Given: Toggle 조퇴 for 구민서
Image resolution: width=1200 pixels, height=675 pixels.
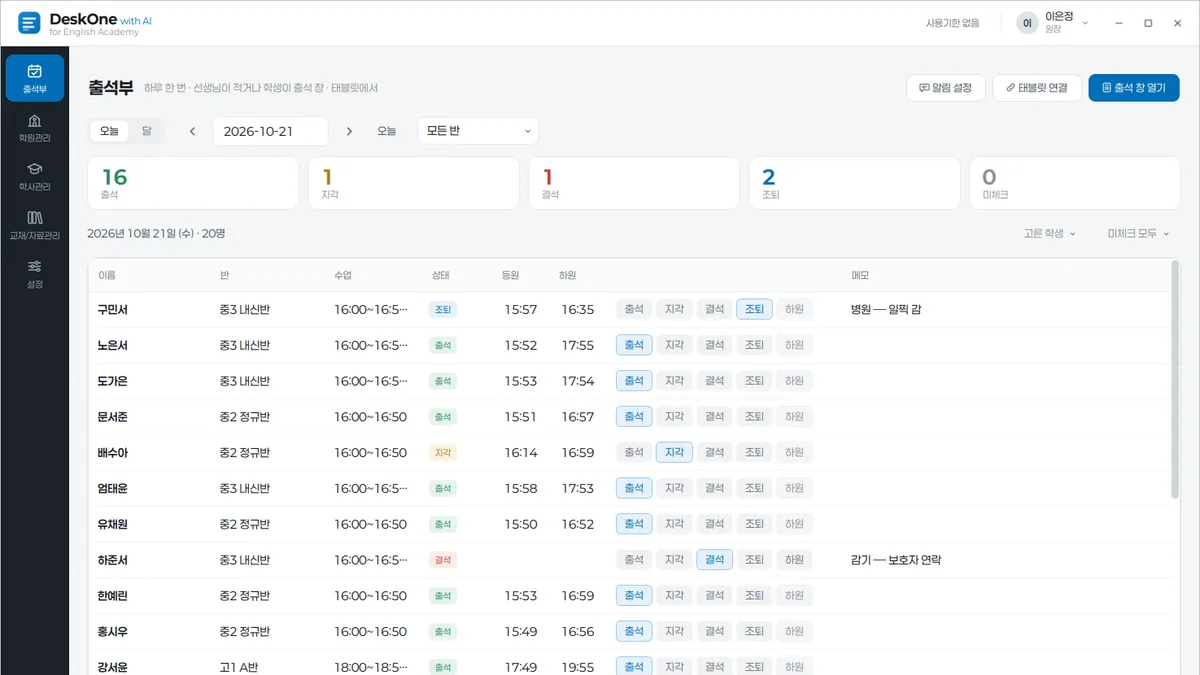Looking at the screenshot, I should [754, 309].
